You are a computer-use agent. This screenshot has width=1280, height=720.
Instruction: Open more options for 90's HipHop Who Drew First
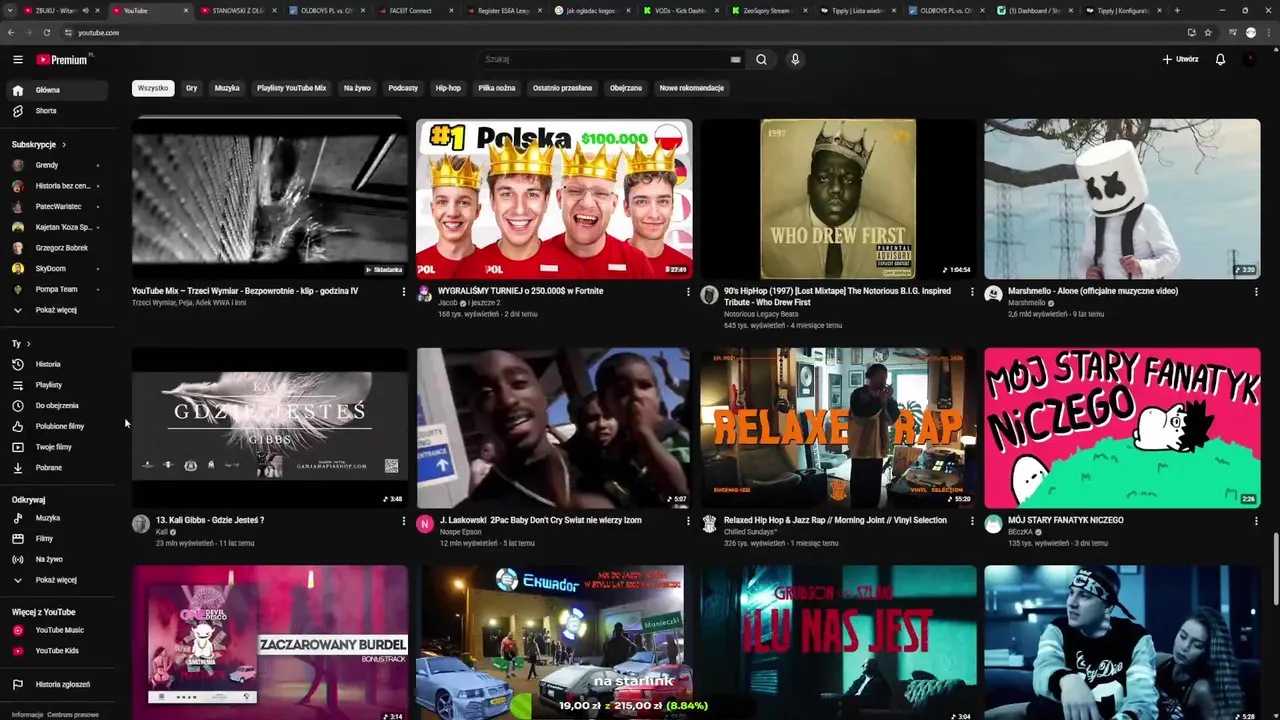[x=972, y=292]
